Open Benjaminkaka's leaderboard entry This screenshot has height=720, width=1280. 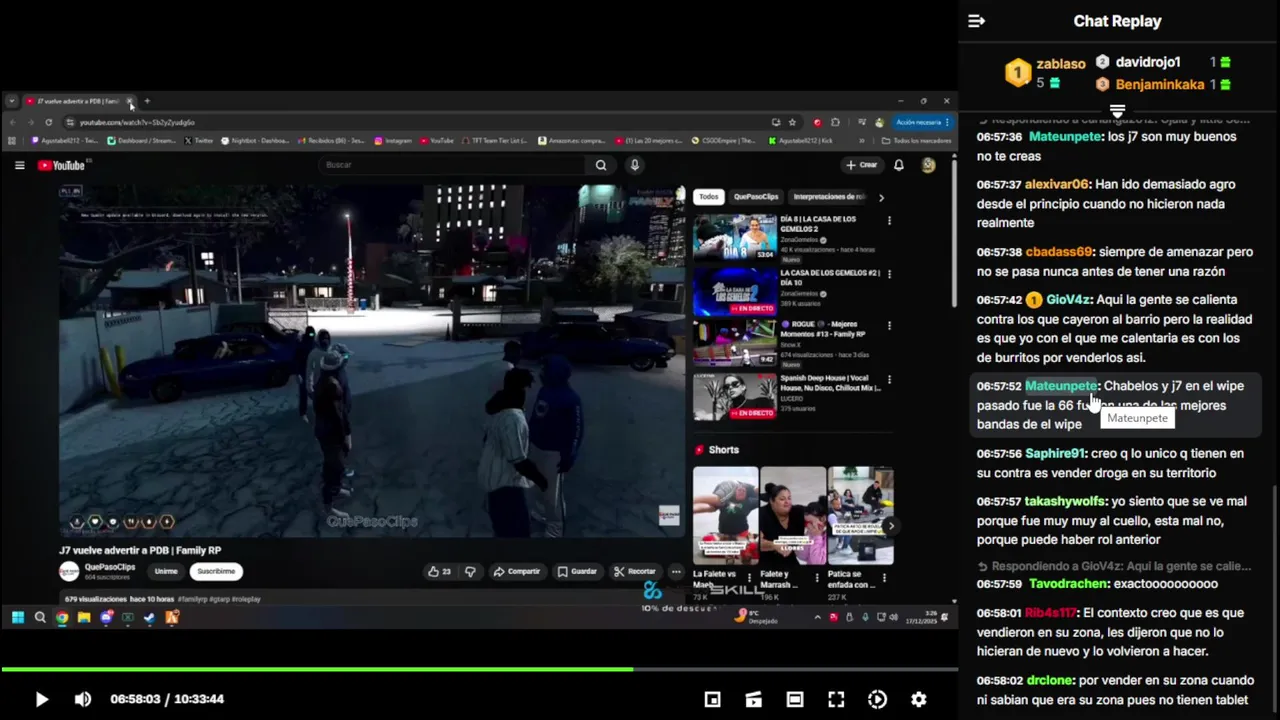[1163, 85]
